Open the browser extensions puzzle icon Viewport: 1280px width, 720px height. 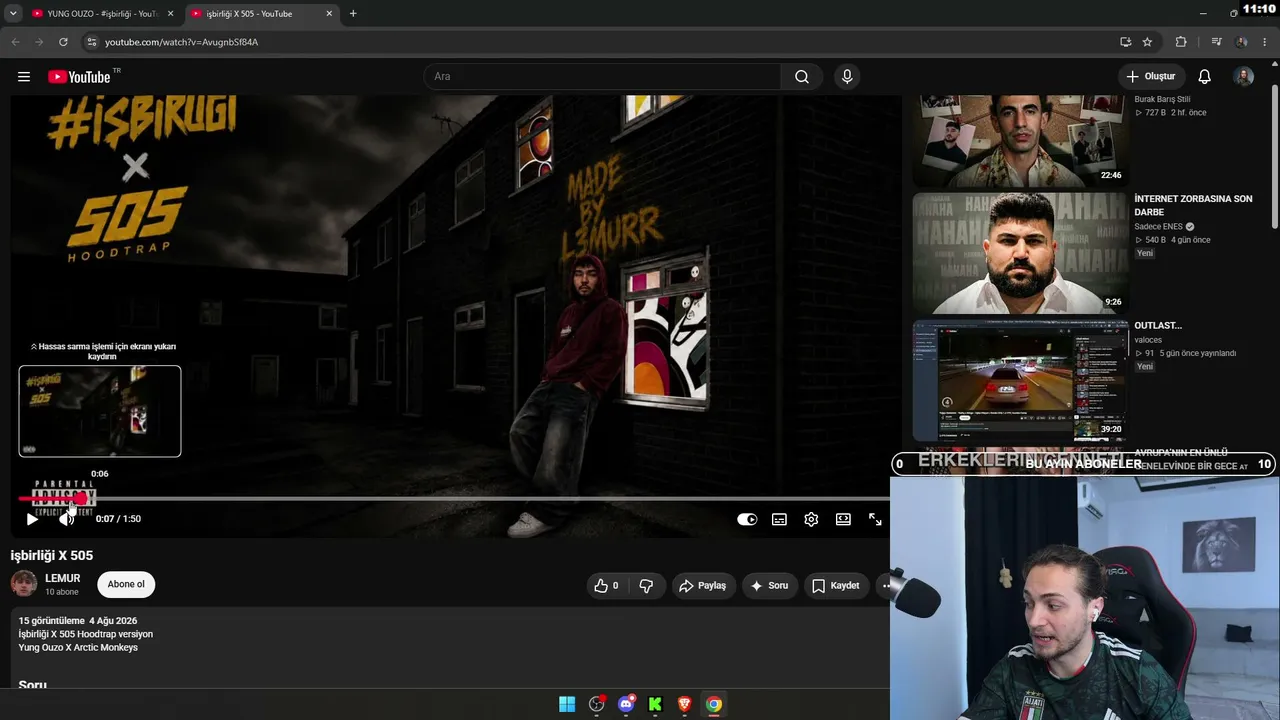[1181, 42]
